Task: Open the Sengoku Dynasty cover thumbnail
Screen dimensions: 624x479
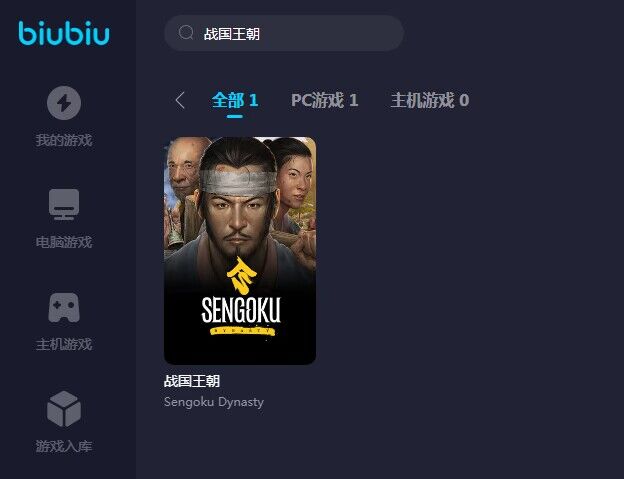Action: pos(240,251)
